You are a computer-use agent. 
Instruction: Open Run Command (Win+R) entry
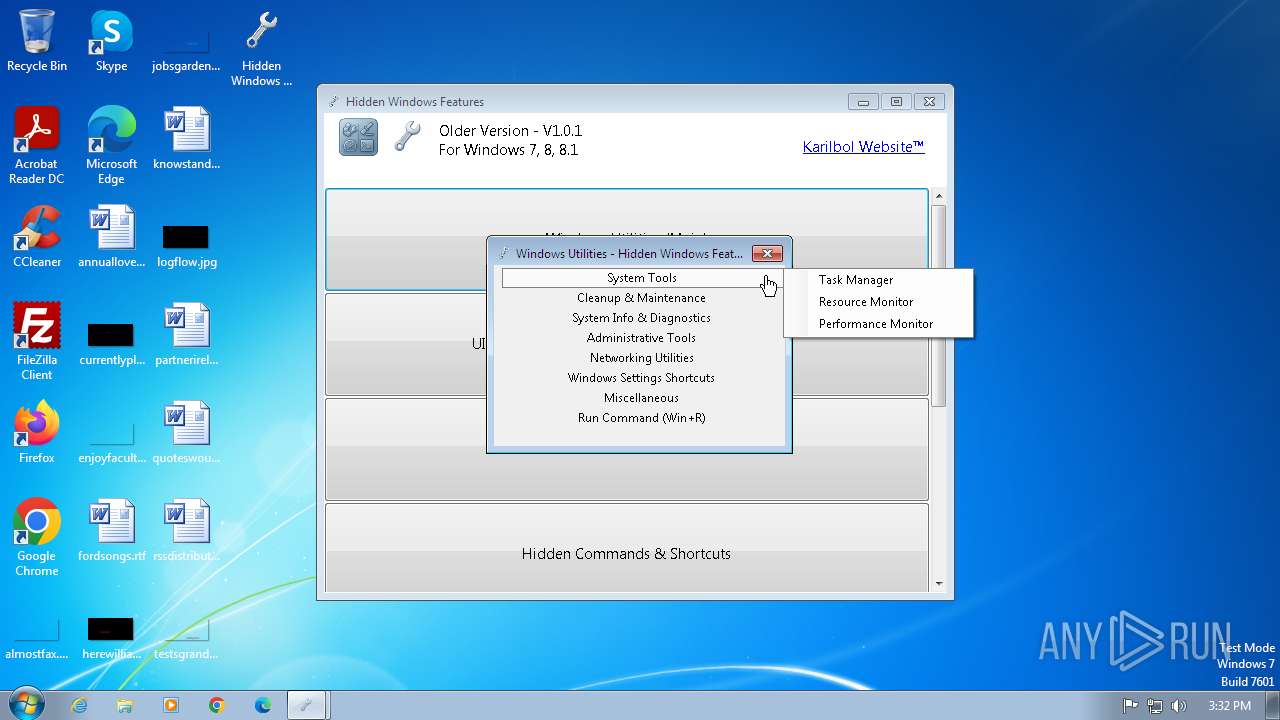tap(641, 418)
